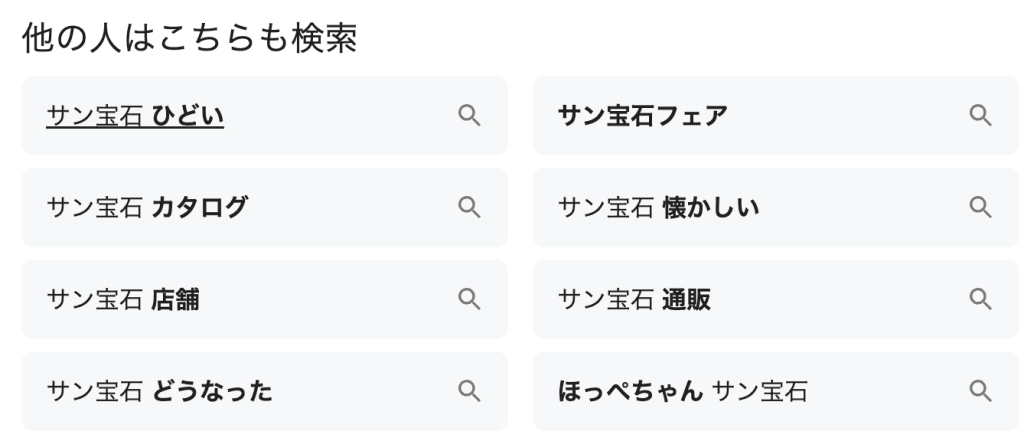Click the bold text どうなった

[x=212, y=391]
